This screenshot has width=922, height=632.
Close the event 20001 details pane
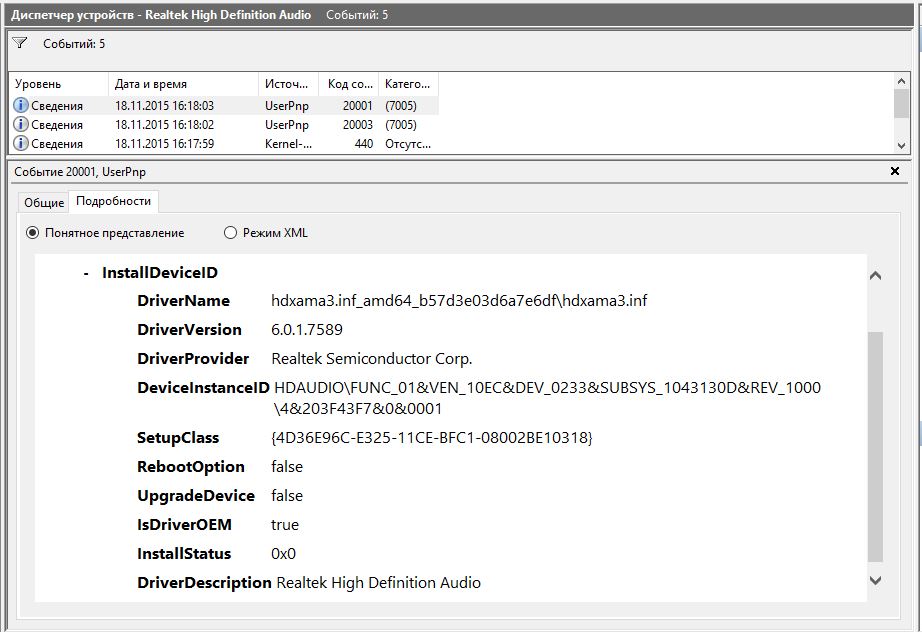tap(894, 171)
